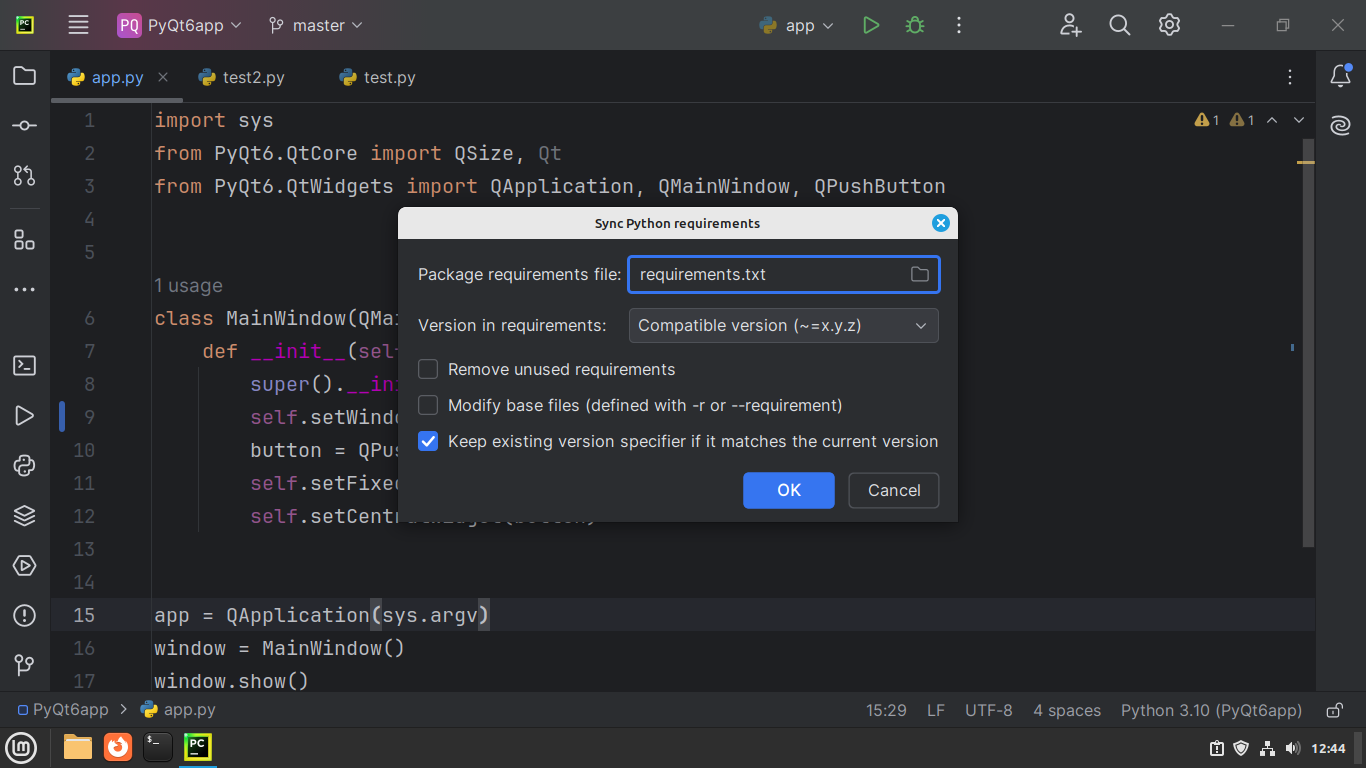Debug the app configuration

point(914,26)
